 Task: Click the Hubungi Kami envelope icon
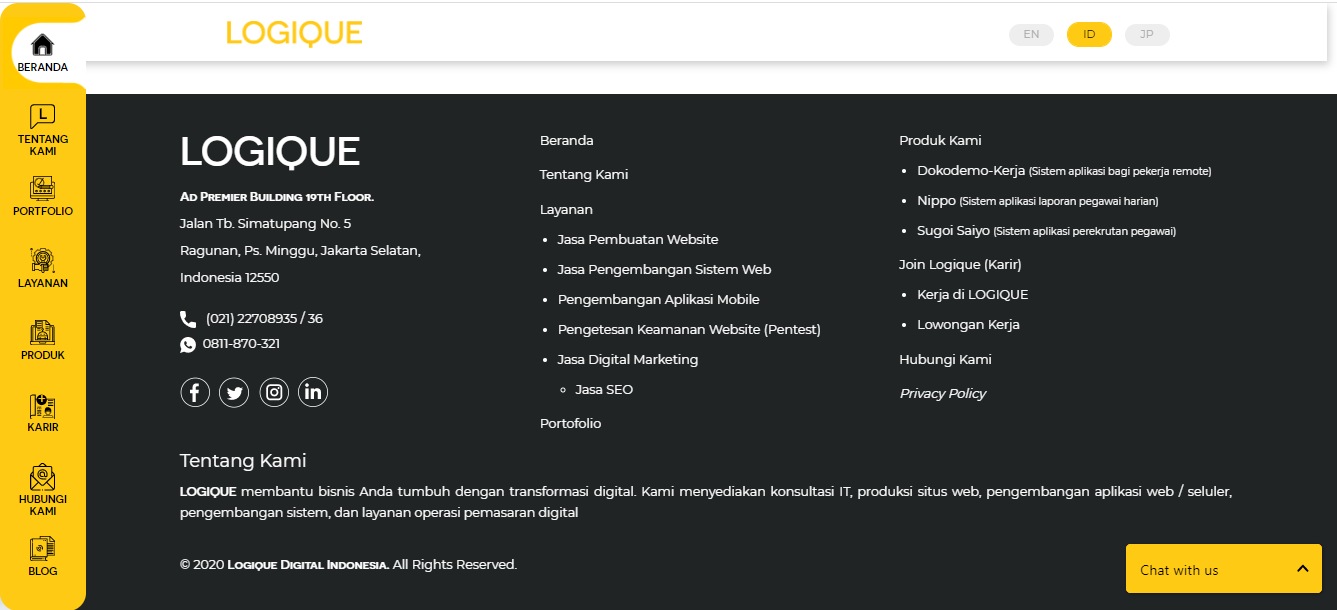[x=42, y=477]
